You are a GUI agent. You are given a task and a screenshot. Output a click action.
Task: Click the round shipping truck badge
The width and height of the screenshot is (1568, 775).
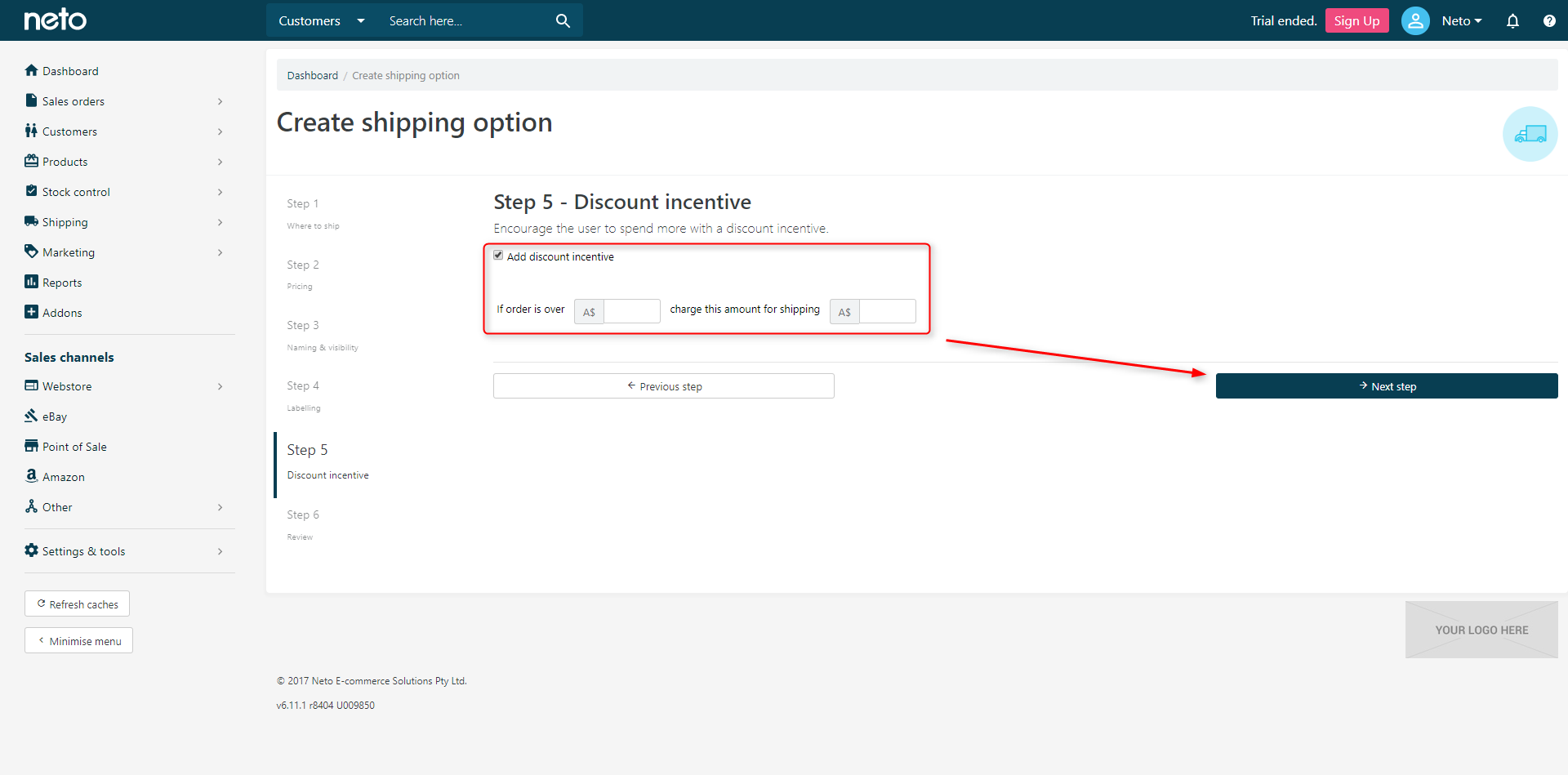pyautogui.click(x=1530, y=134)
